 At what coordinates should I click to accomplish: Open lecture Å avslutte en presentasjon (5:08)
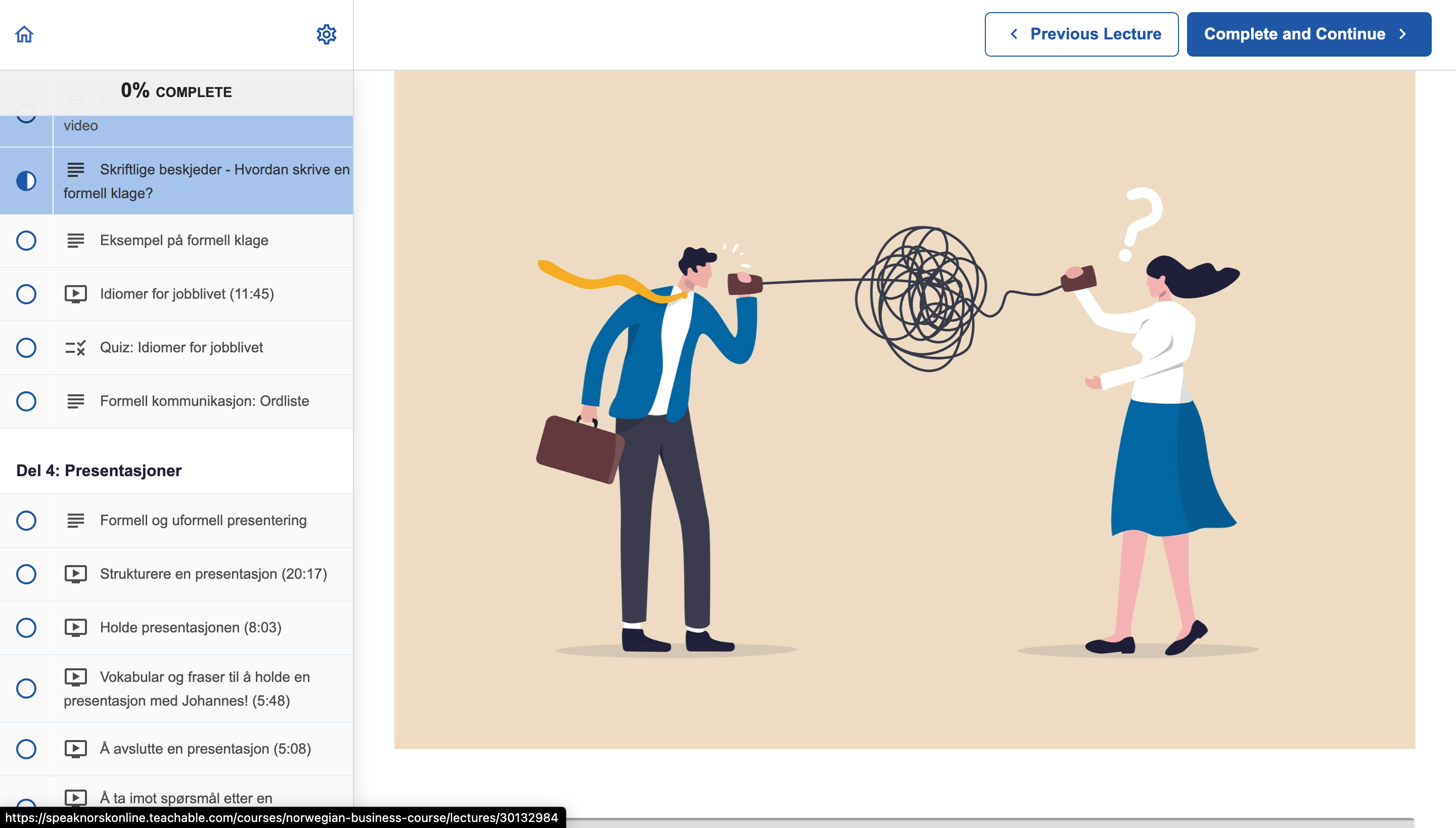[x=176, y=749]
